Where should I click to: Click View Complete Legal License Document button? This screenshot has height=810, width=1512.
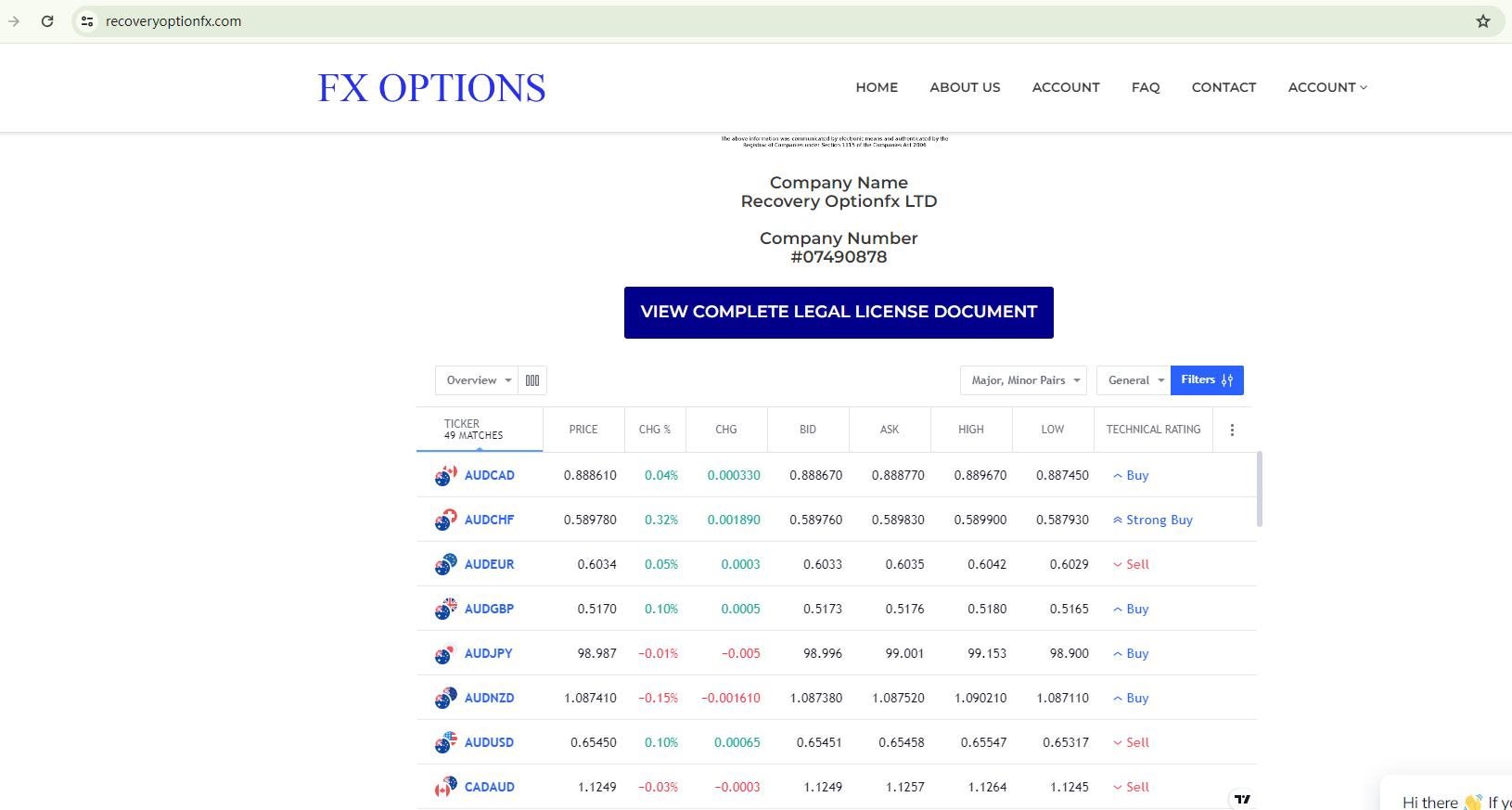839,313
